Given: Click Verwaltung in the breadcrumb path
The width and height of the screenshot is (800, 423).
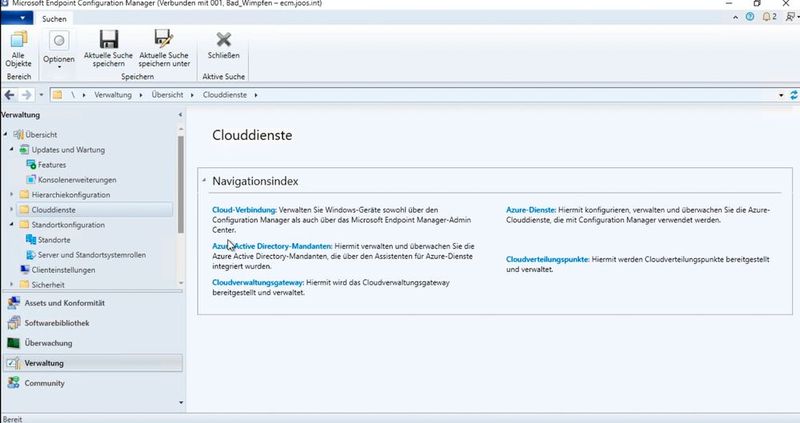Looking at the screenshot, I should click(113, 95).
